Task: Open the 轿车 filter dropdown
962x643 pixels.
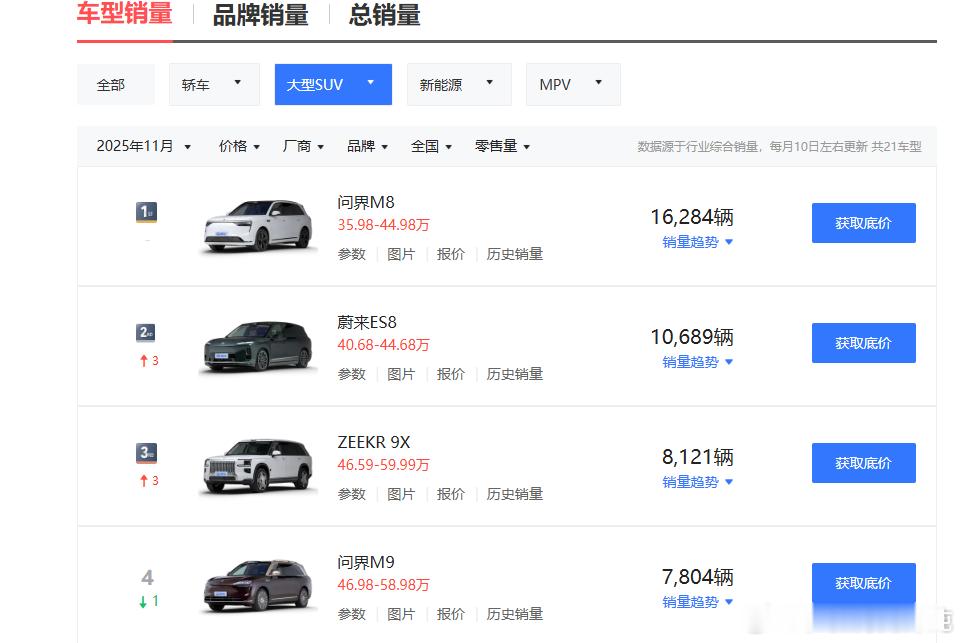Action: [213, 84]
